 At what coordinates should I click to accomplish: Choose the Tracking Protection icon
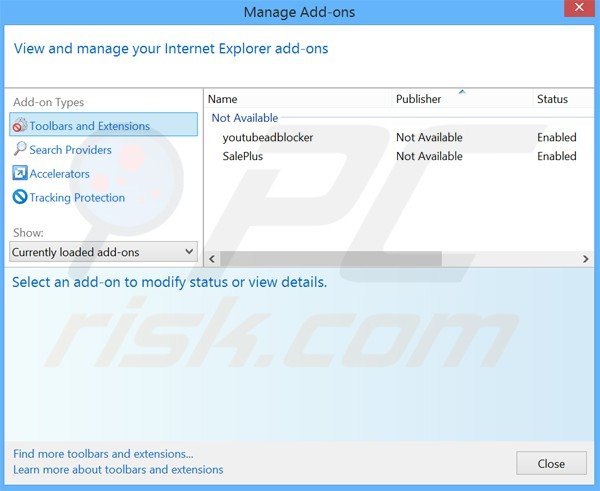pos(20,198)
